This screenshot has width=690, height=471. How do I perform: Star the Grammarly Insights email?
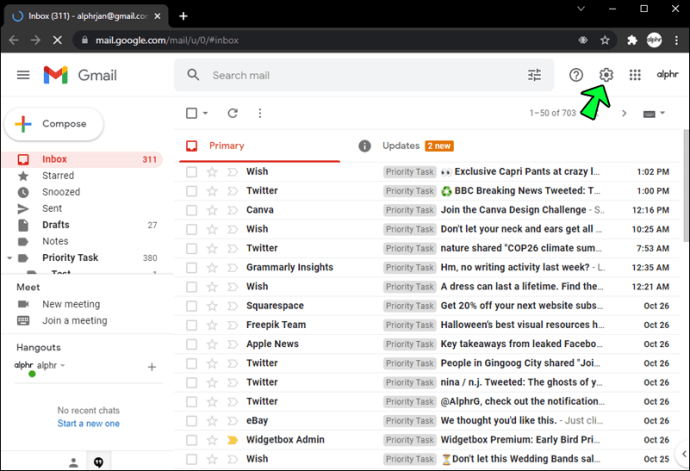click(x=212, y=268)
